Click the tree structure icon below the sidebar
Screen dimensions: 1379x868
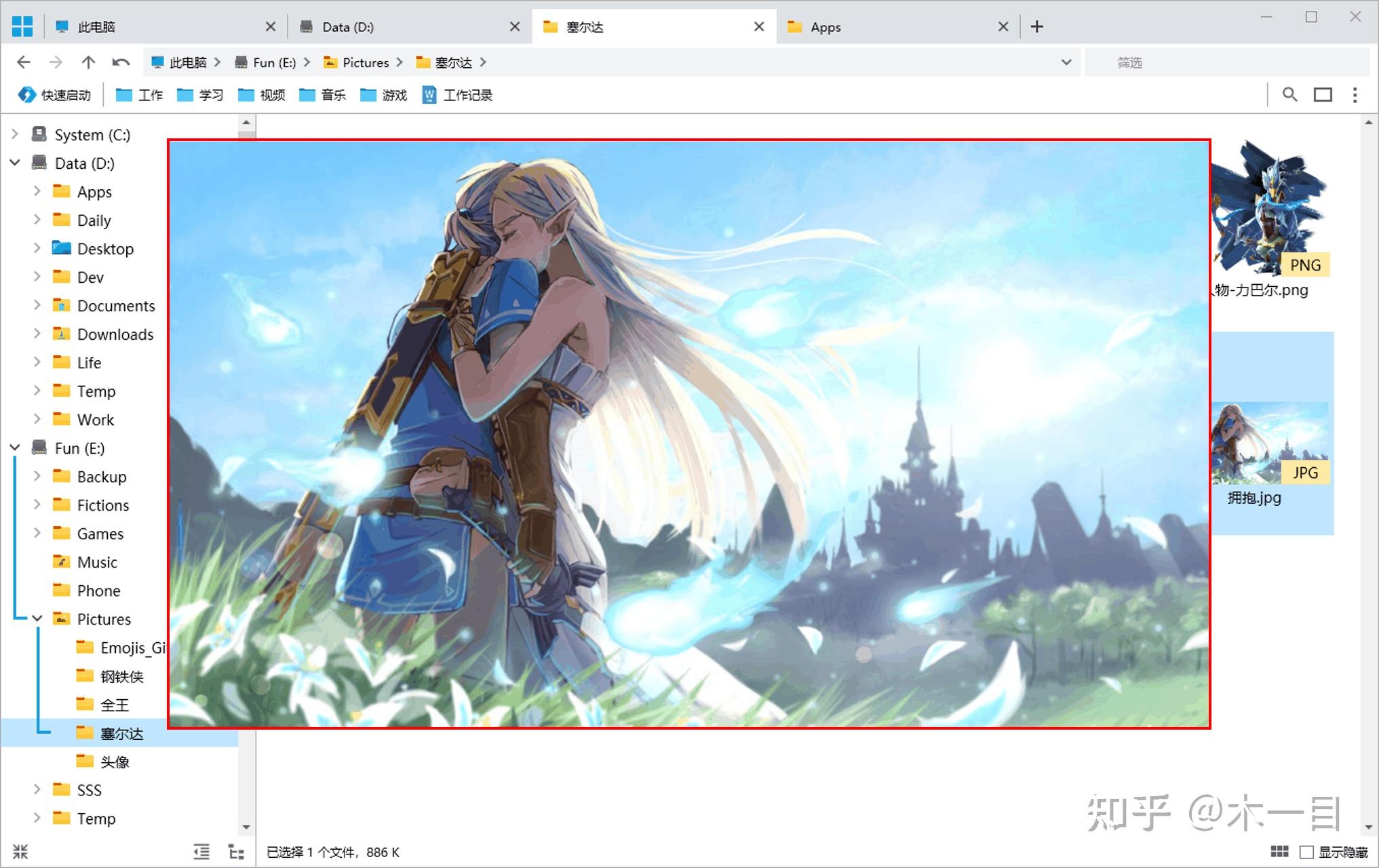point(236,852)
